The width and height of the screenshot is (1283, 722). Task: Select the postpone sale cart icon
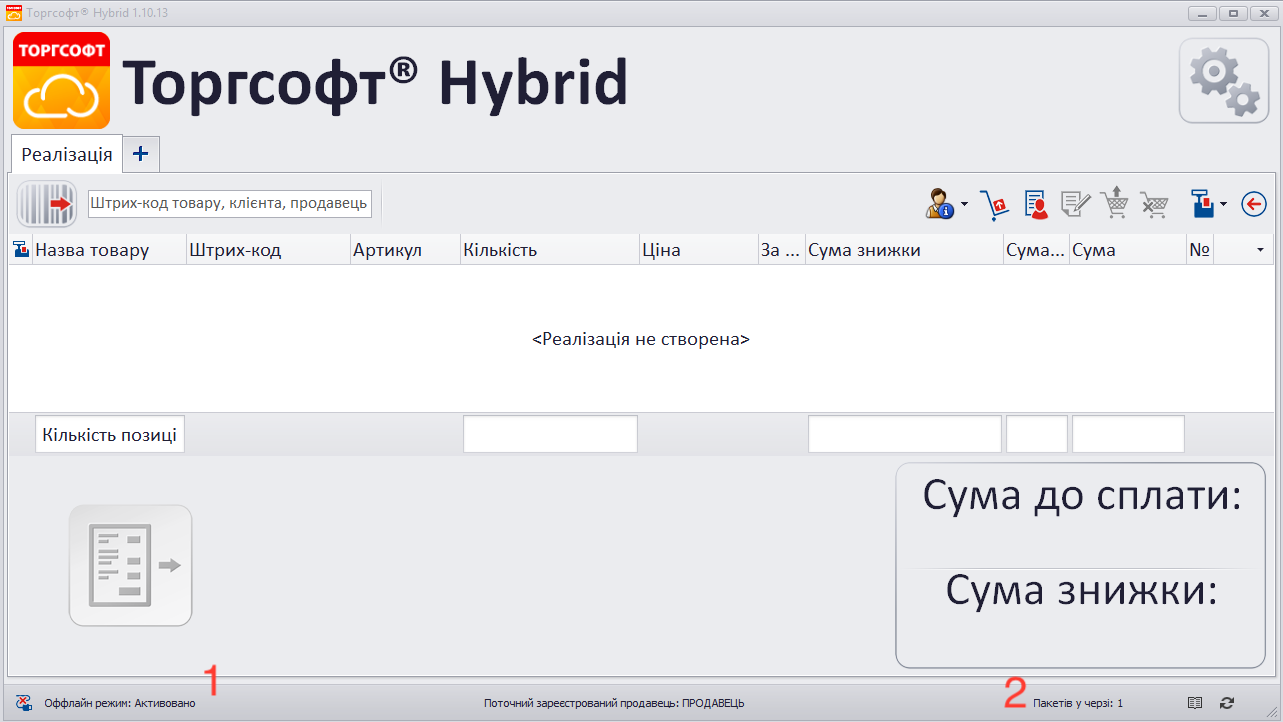click(x=1113, y=204)
